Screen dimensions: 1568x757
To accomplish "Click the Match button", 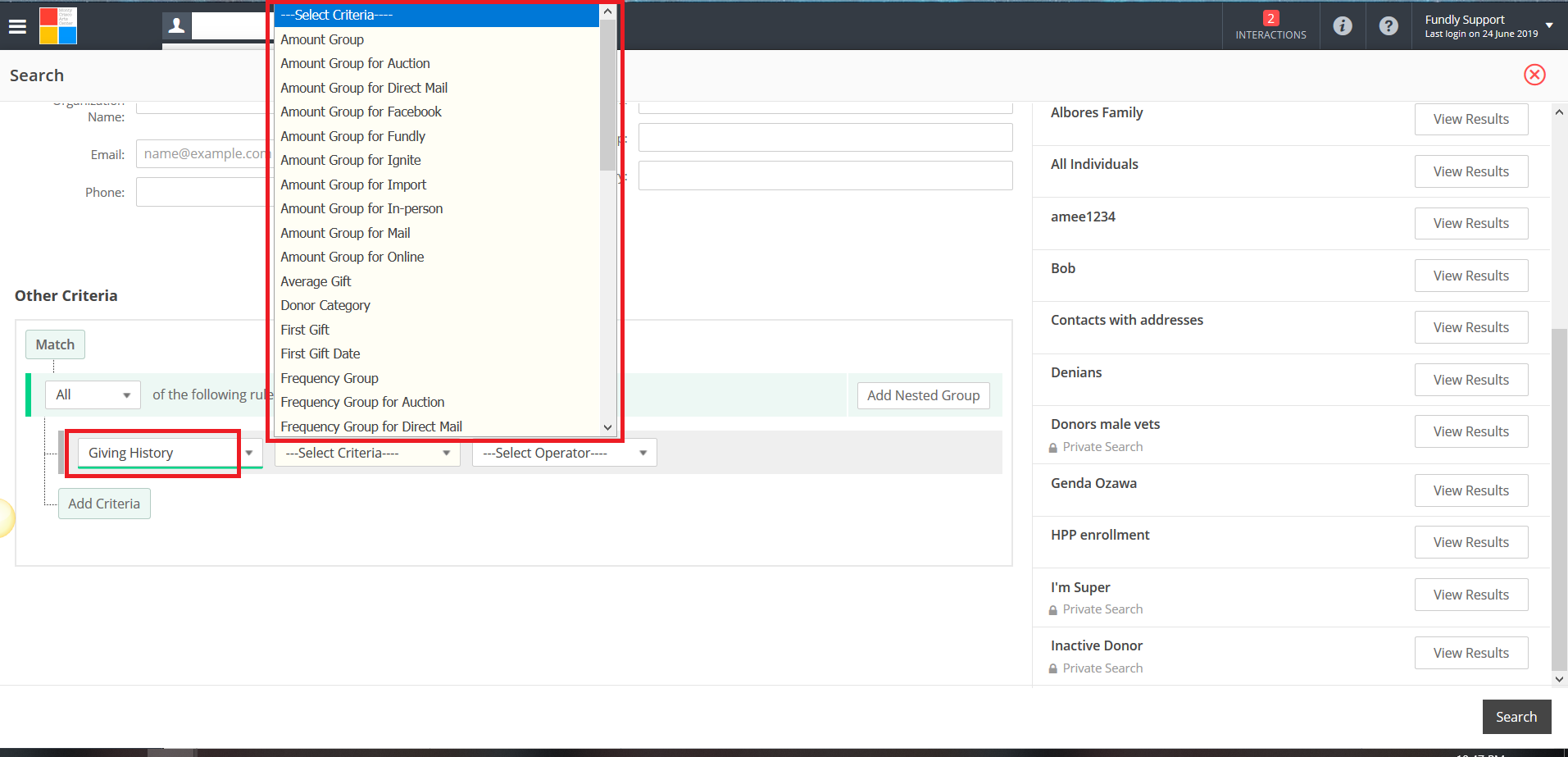I will click(x=55, y=344).
